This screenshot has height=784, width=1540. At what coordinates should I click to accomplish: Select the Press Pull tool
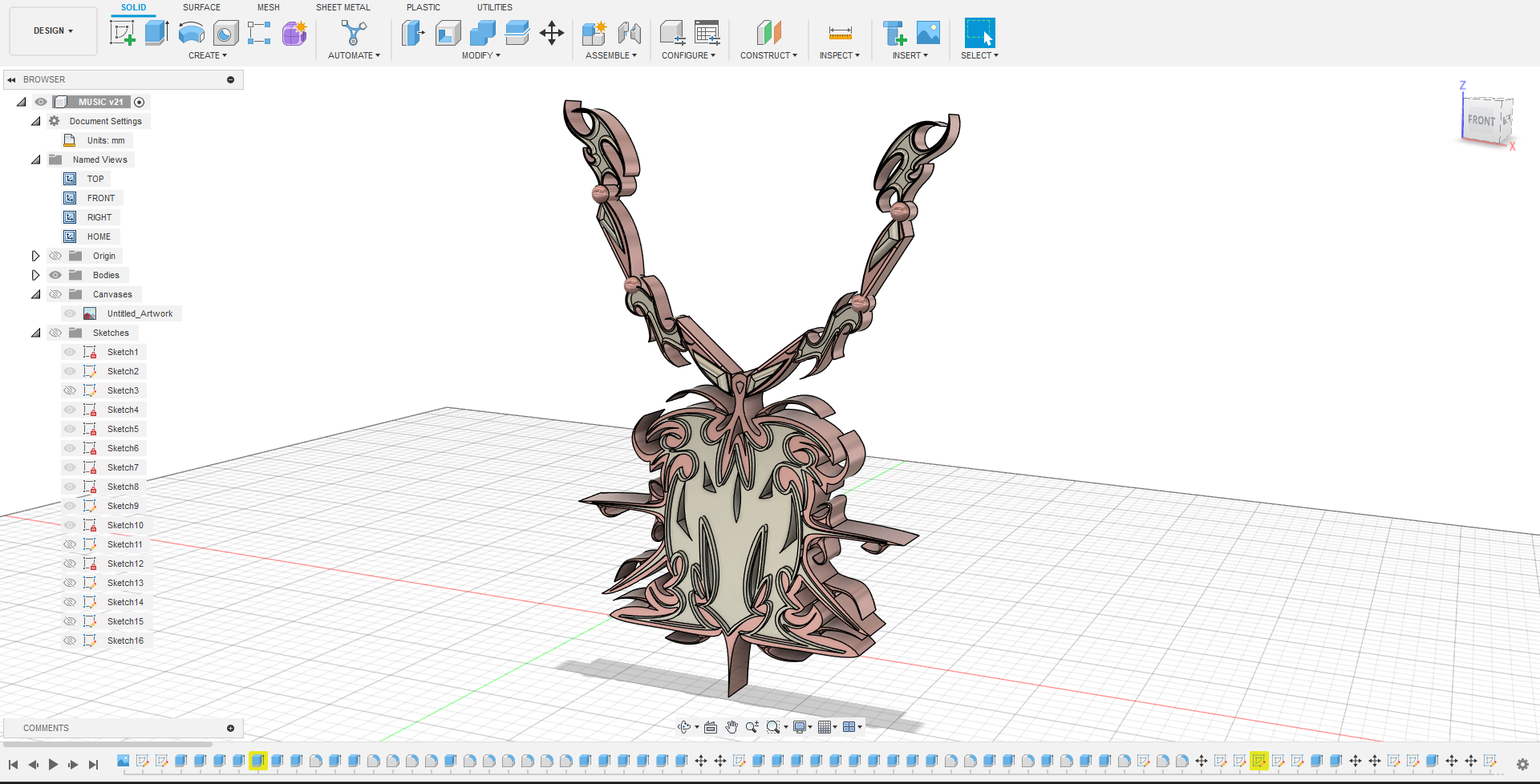[413, 33]
